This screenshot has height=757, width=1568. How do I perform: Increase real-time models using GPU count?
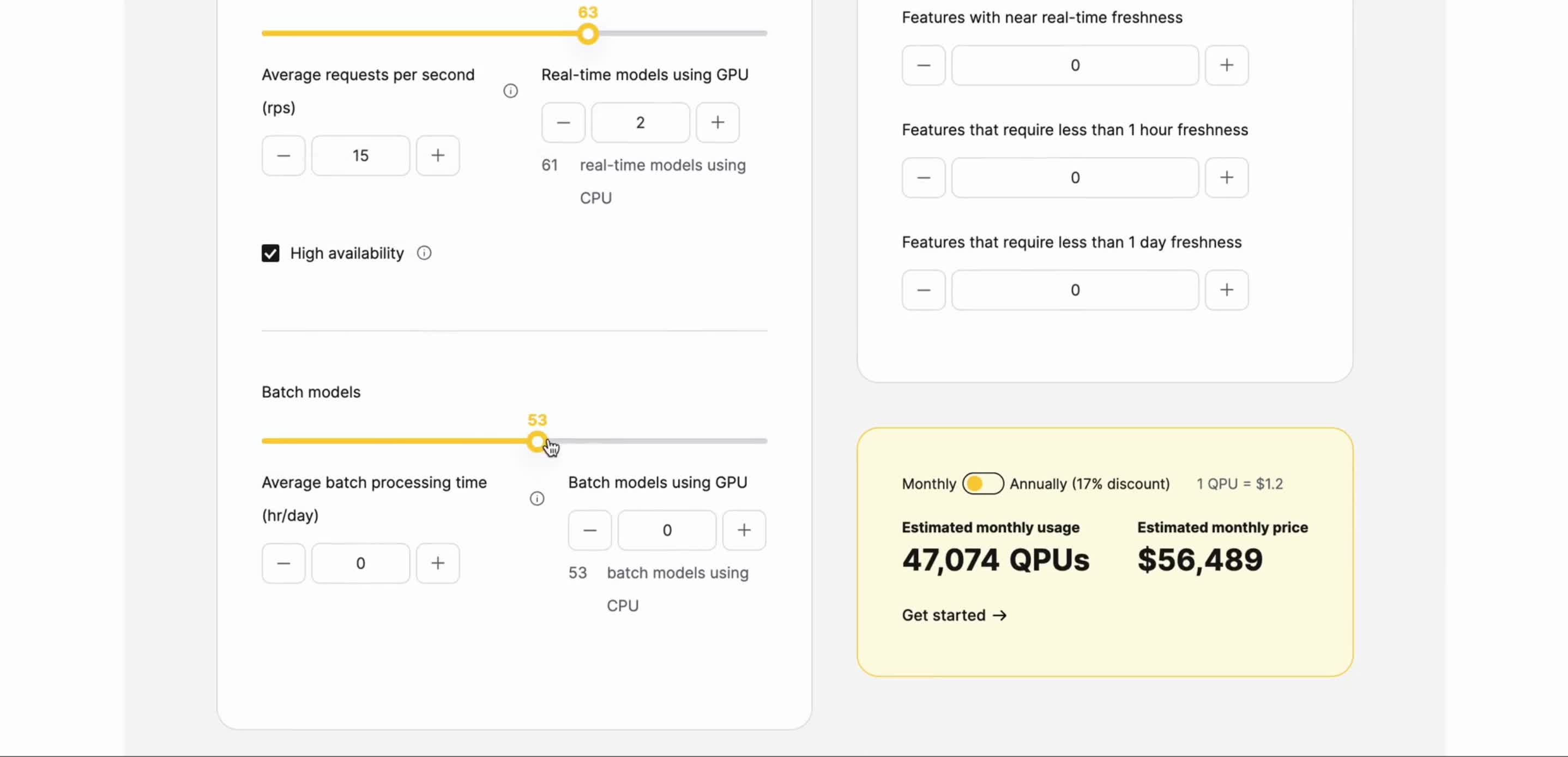(x=717, y=122)
